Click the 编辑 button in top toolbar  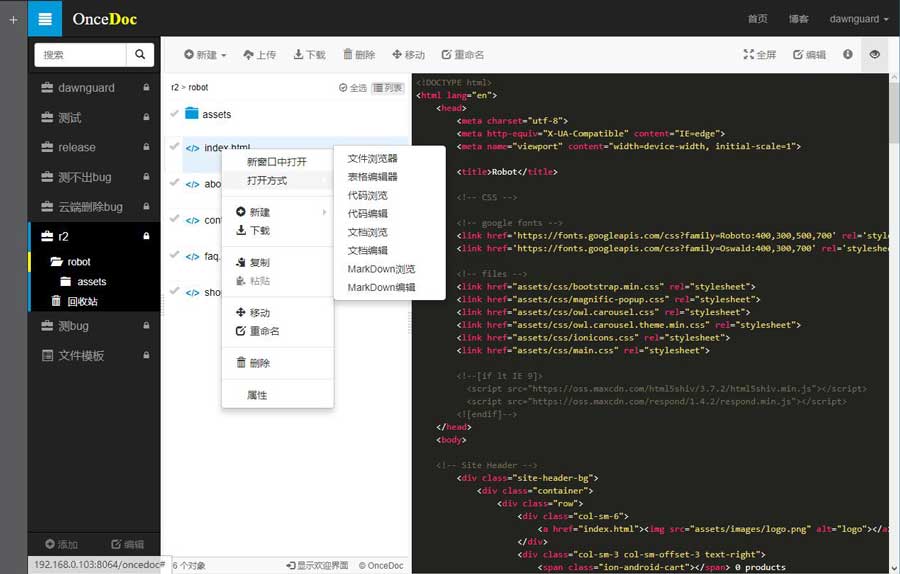click(809, 55)
